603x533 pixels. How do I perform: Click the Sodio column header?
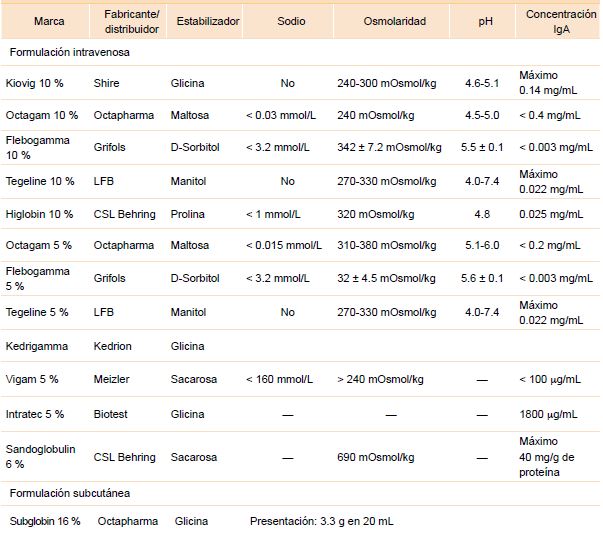(x=290, y=21)
